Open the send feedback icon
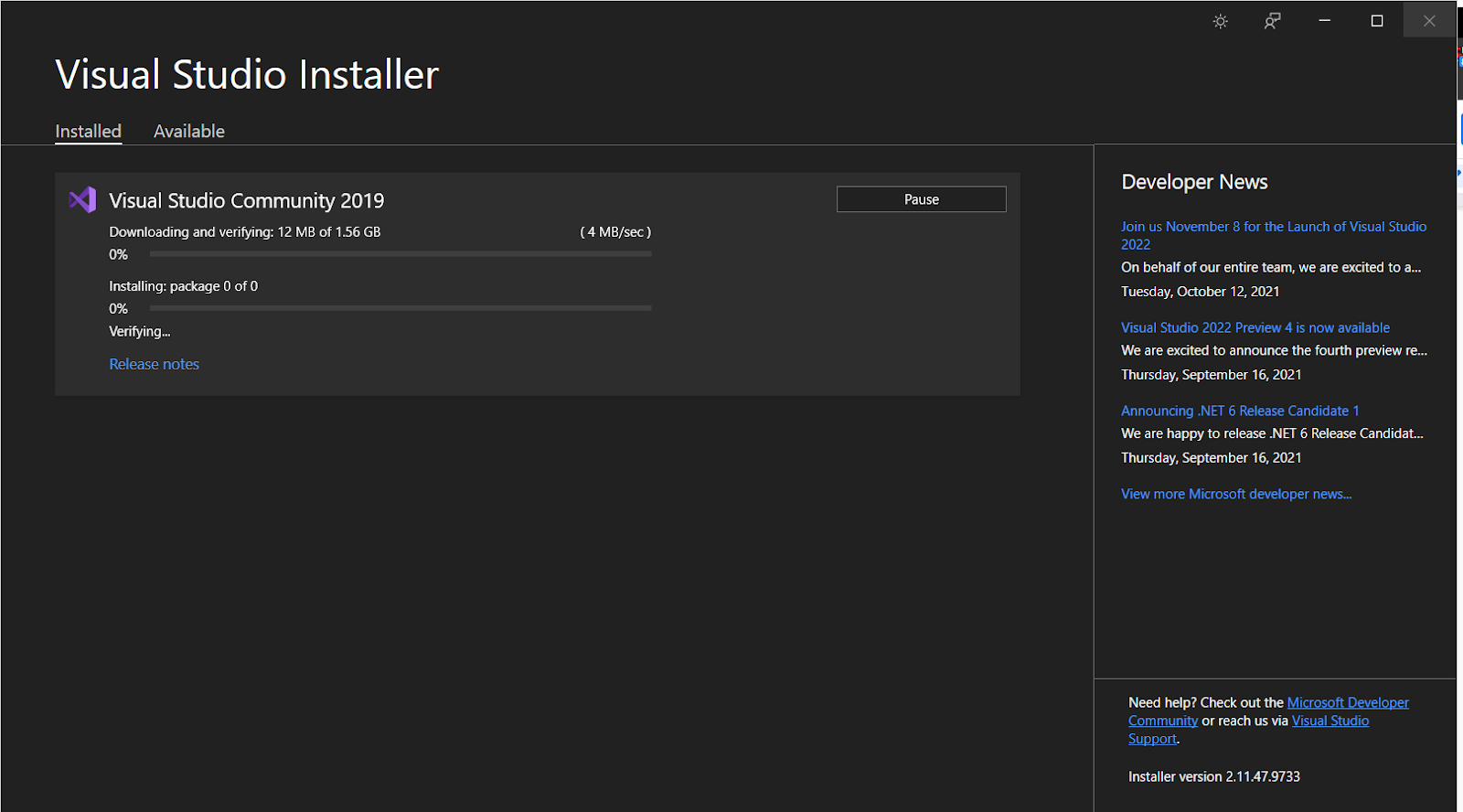The height and width of the screenshot is (812, 1463). [1272, 21]
